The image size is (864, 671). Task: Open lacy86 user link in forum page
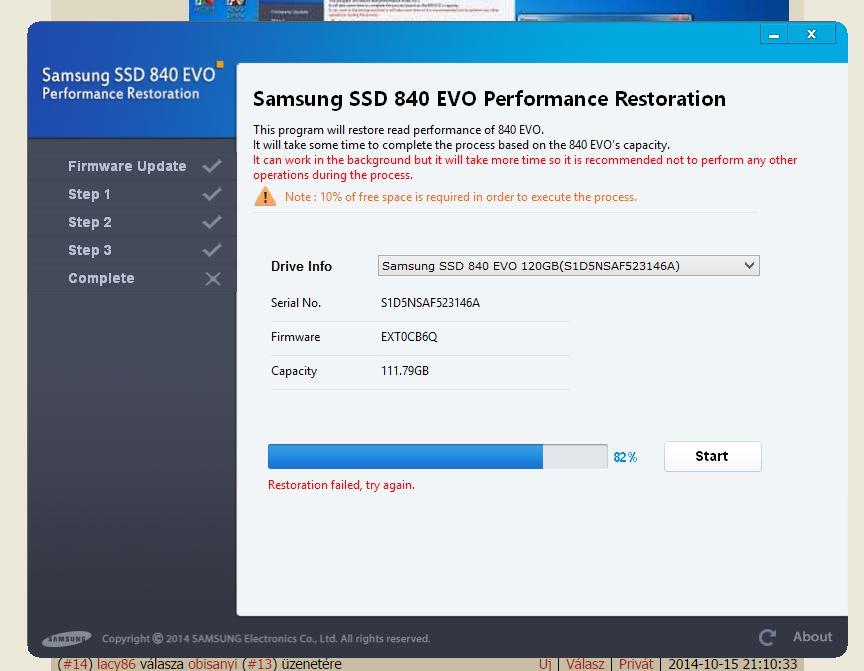[x=116, y=664]
